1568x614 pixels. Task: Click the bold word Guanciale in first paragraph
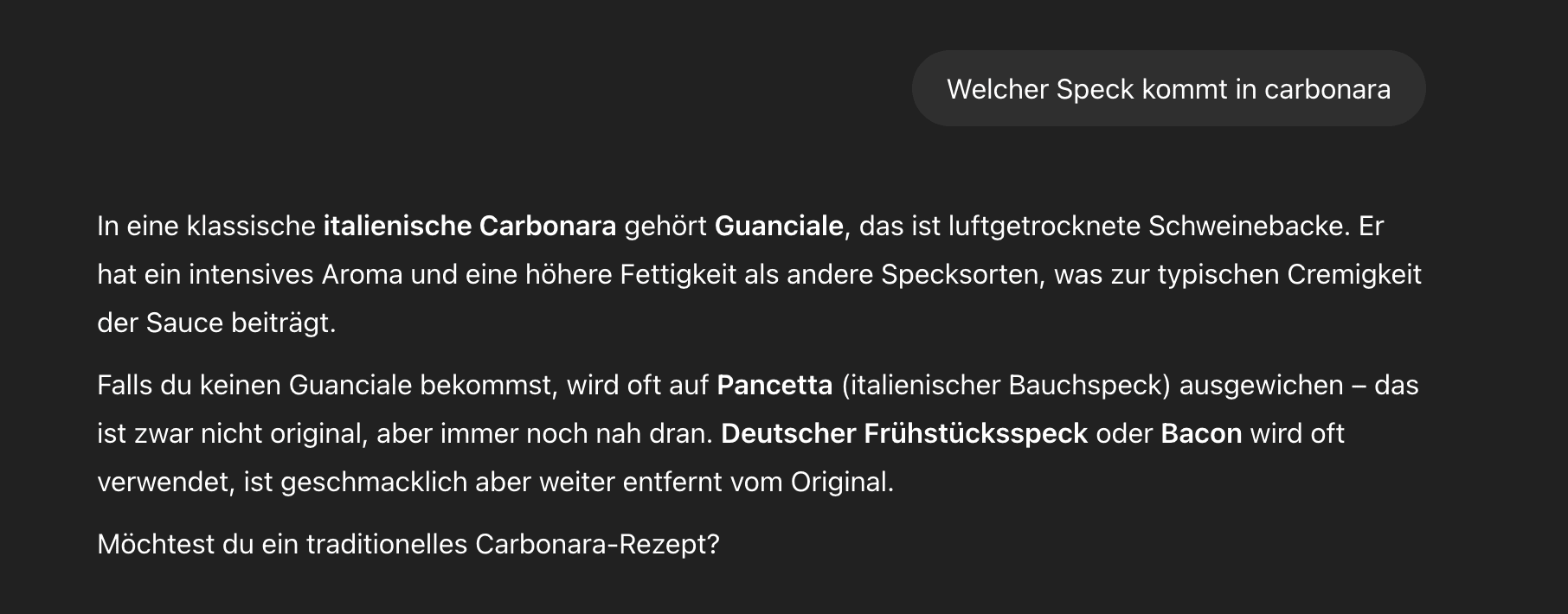click(x=779, y=227)
